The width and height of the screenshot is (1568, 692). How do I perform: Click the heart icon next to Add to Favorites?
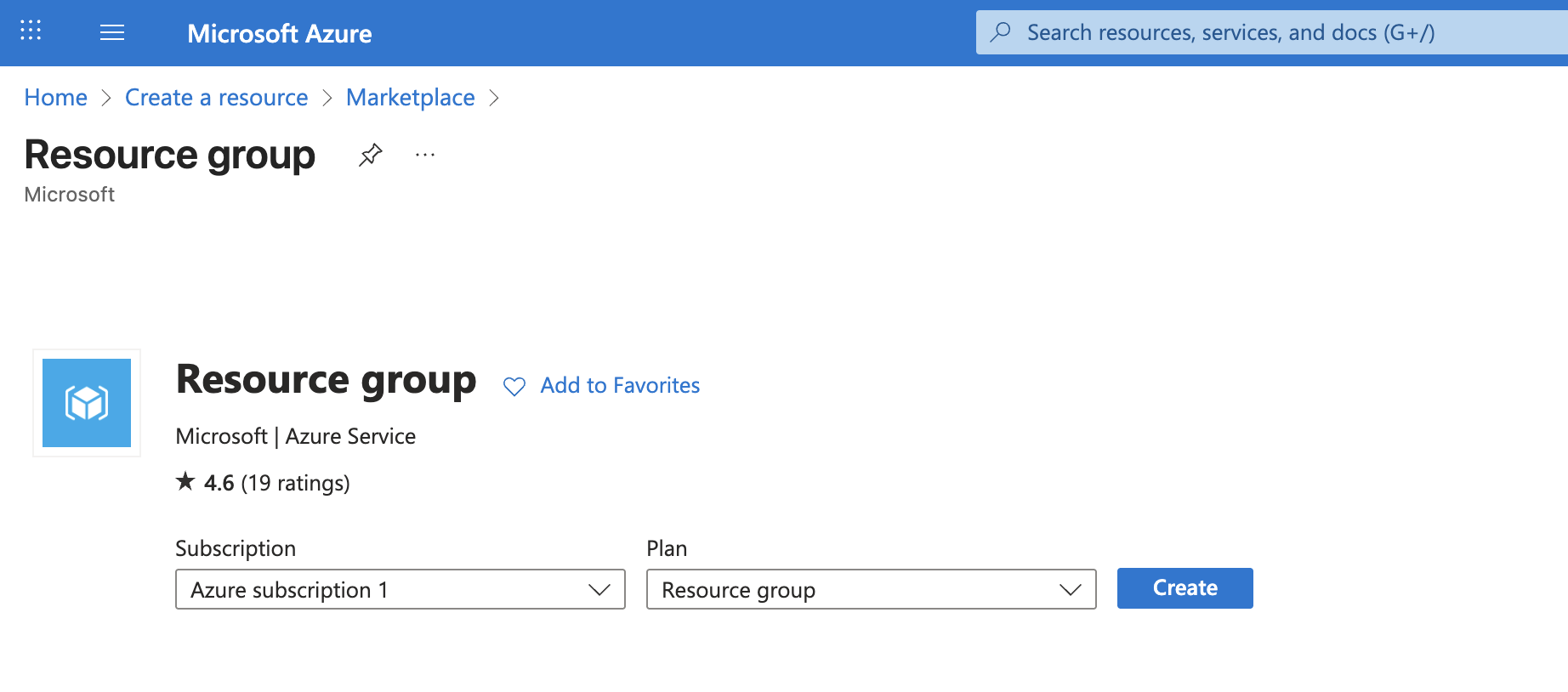point(514,386)
